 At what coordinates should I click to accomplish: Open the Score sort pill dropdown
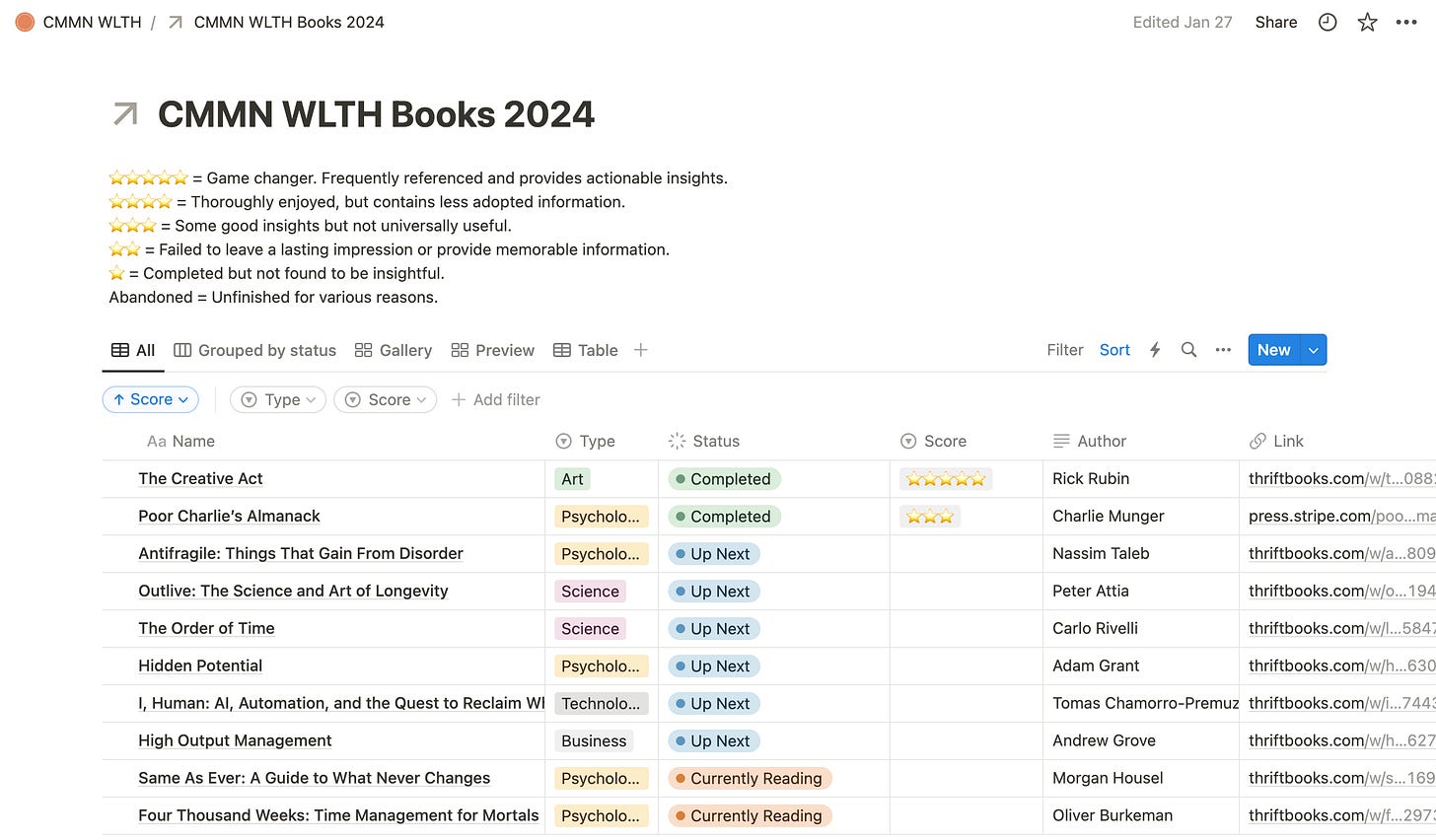[151, 399]
